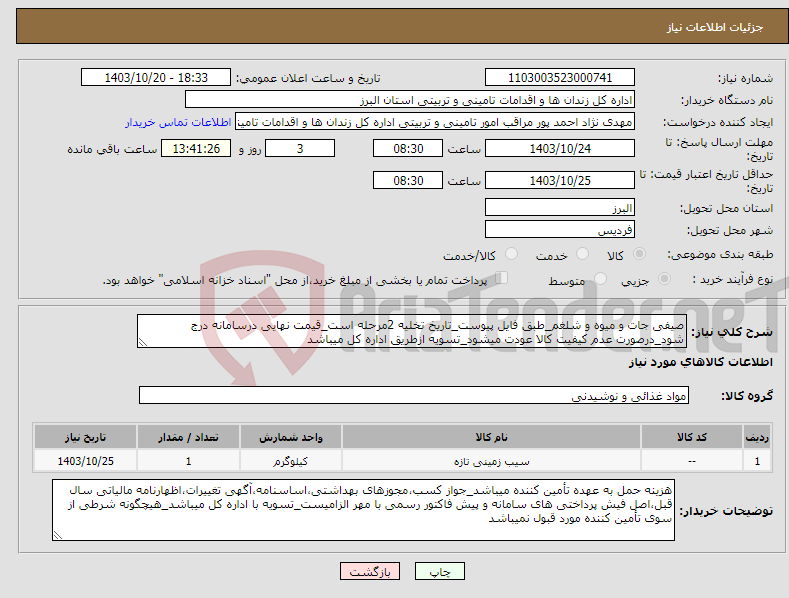Image resolution: width=789 pixels, height=598 pixels.
Task: Click the resize handle of the general description box
Action: click(143, 343)
